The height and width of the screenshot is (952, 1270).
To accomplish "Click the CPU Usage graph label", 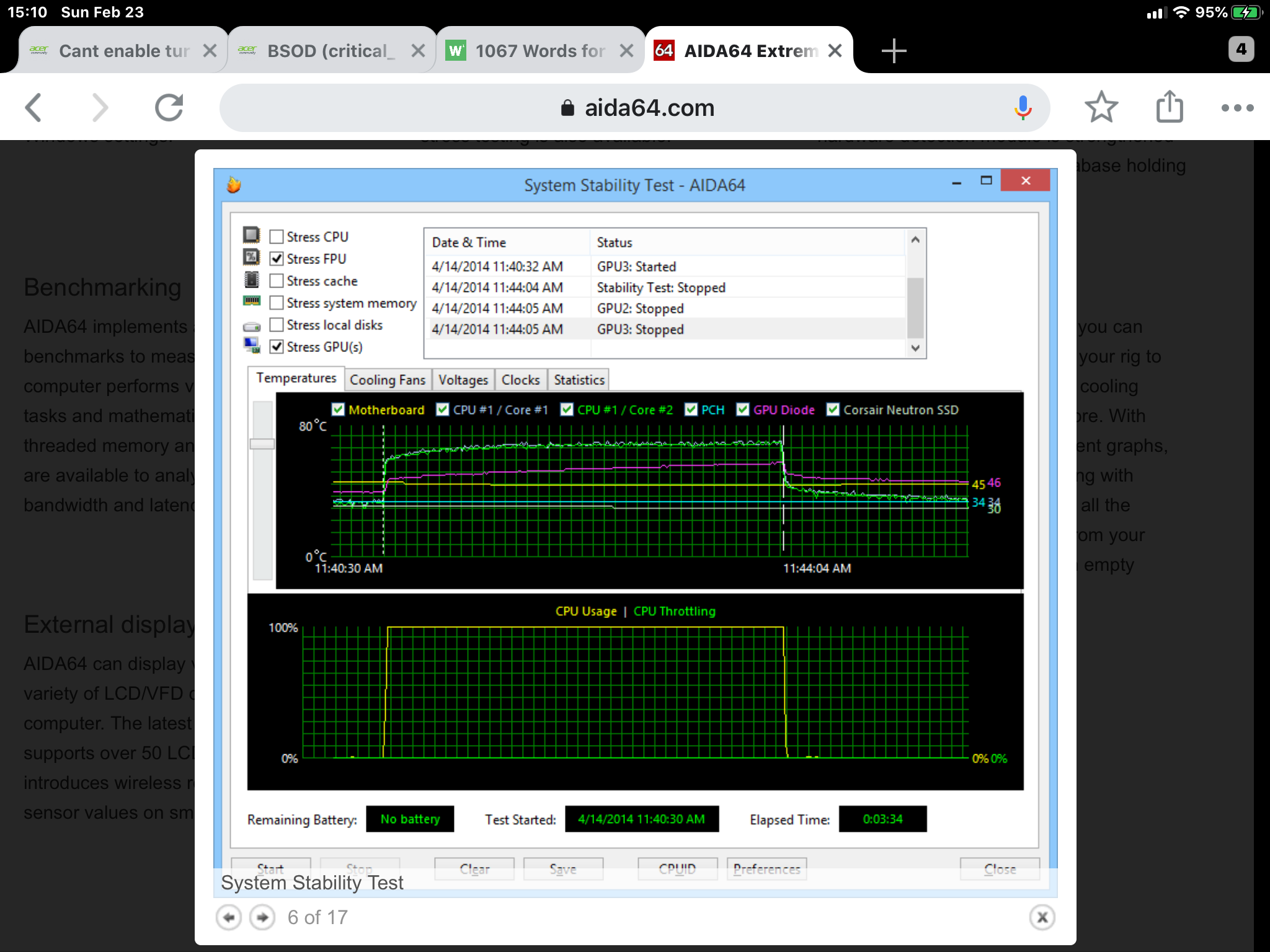I will click(586, 611).
